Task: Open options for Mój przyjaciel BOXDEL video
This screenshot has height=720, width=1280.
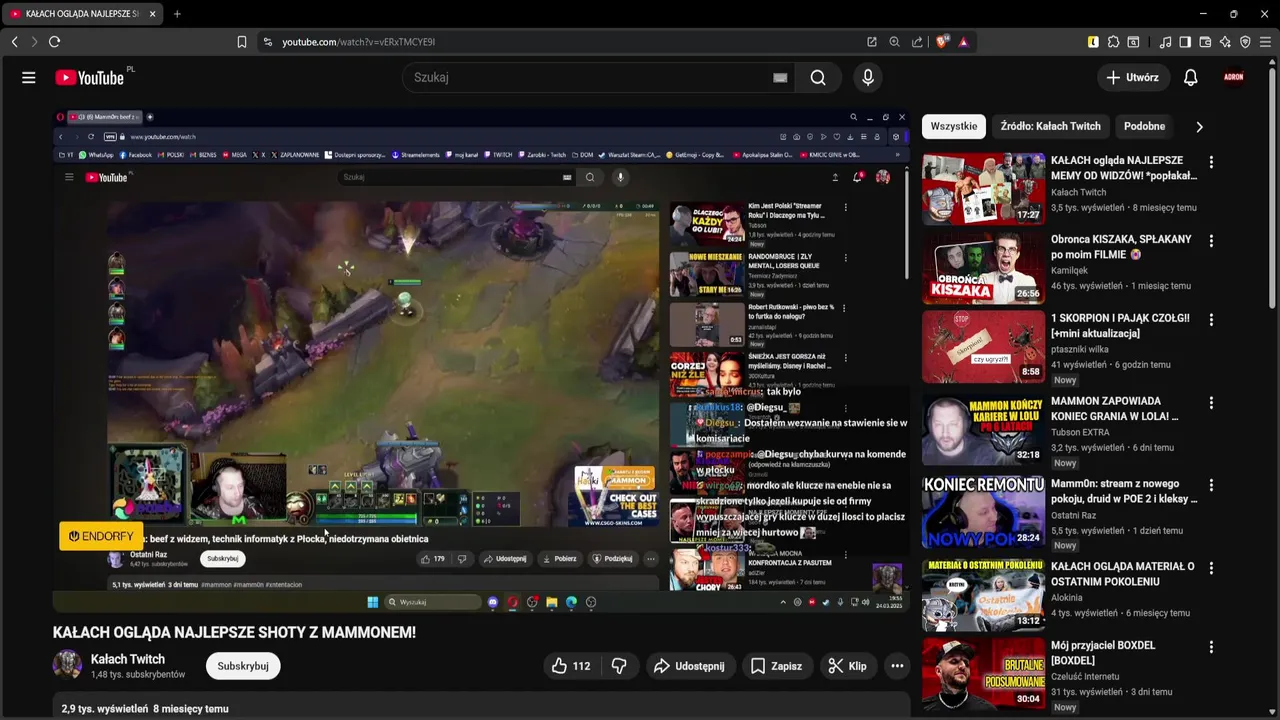Action: click(x=1211, y=647)
